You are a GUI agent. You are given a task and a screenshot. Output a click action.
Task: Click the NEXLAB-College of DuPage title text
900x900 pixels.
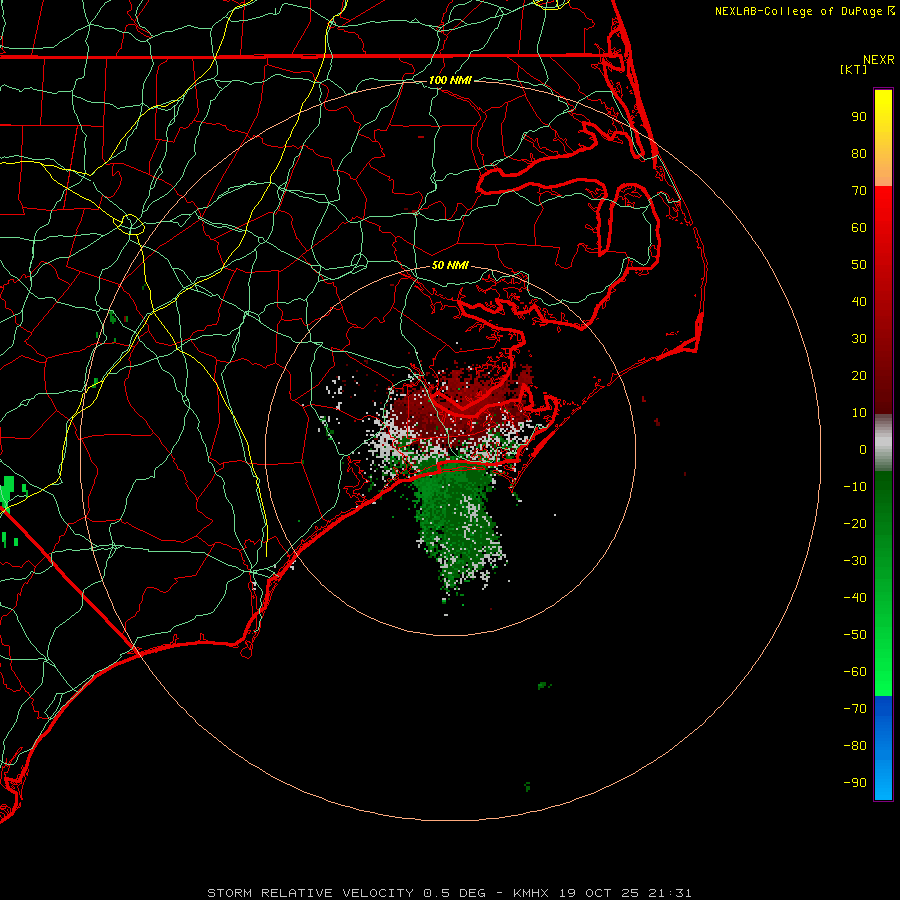805,11
